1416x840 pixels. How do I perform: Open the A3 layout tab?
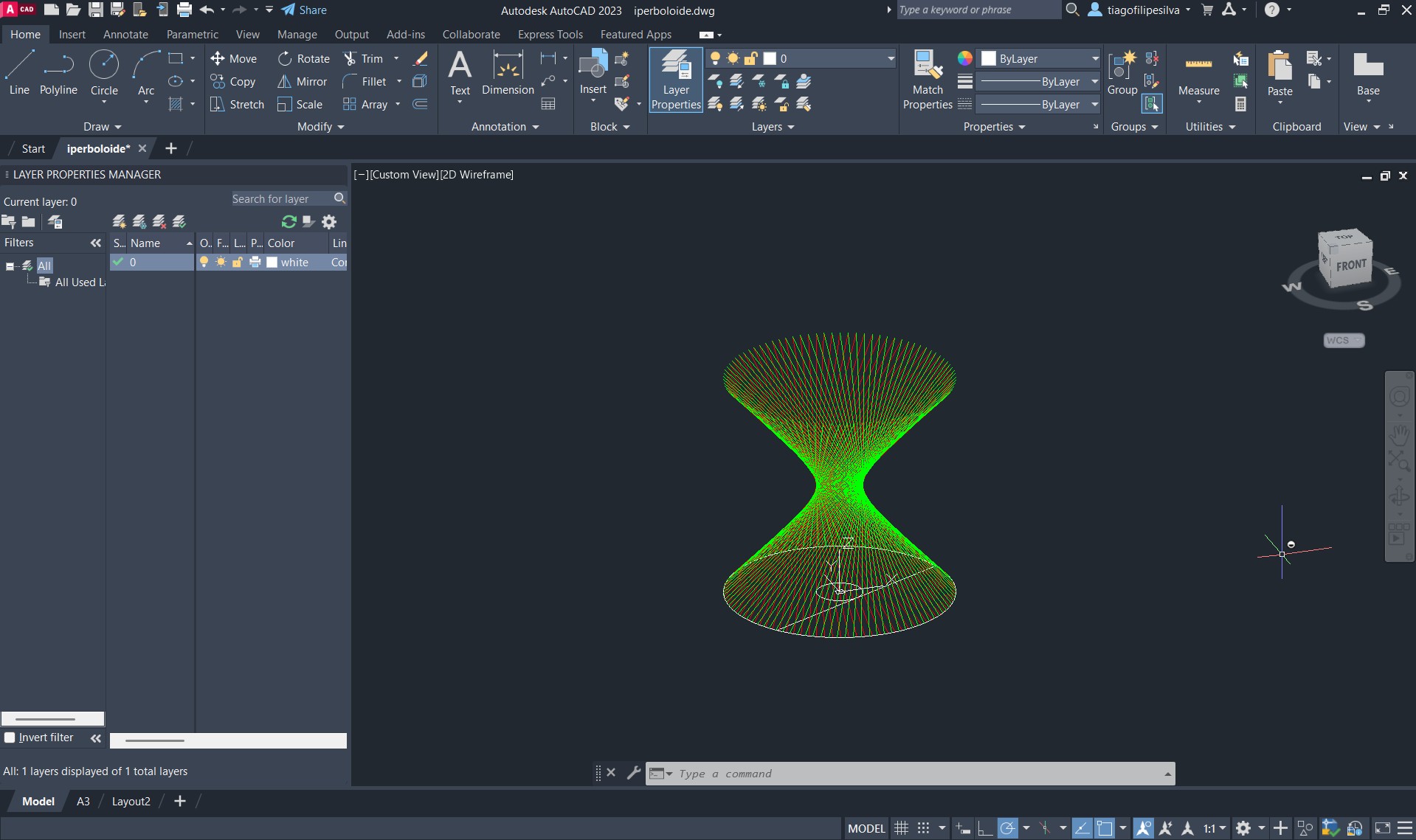pyautogui.click(x=83, y=802)
